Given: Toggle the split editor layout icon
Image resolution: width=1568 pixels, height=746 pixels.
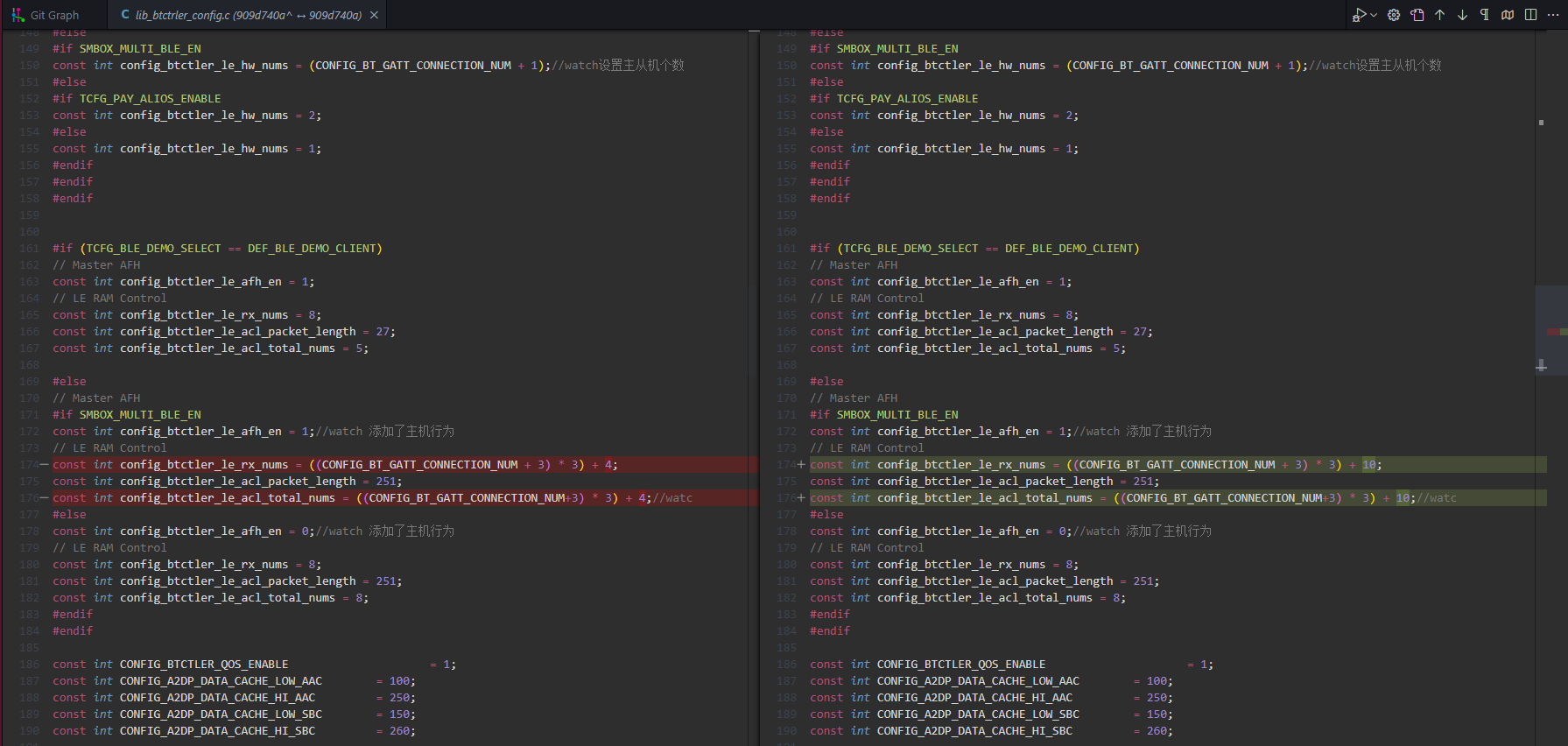Looking at the screenshot, I should [1530, 15].
